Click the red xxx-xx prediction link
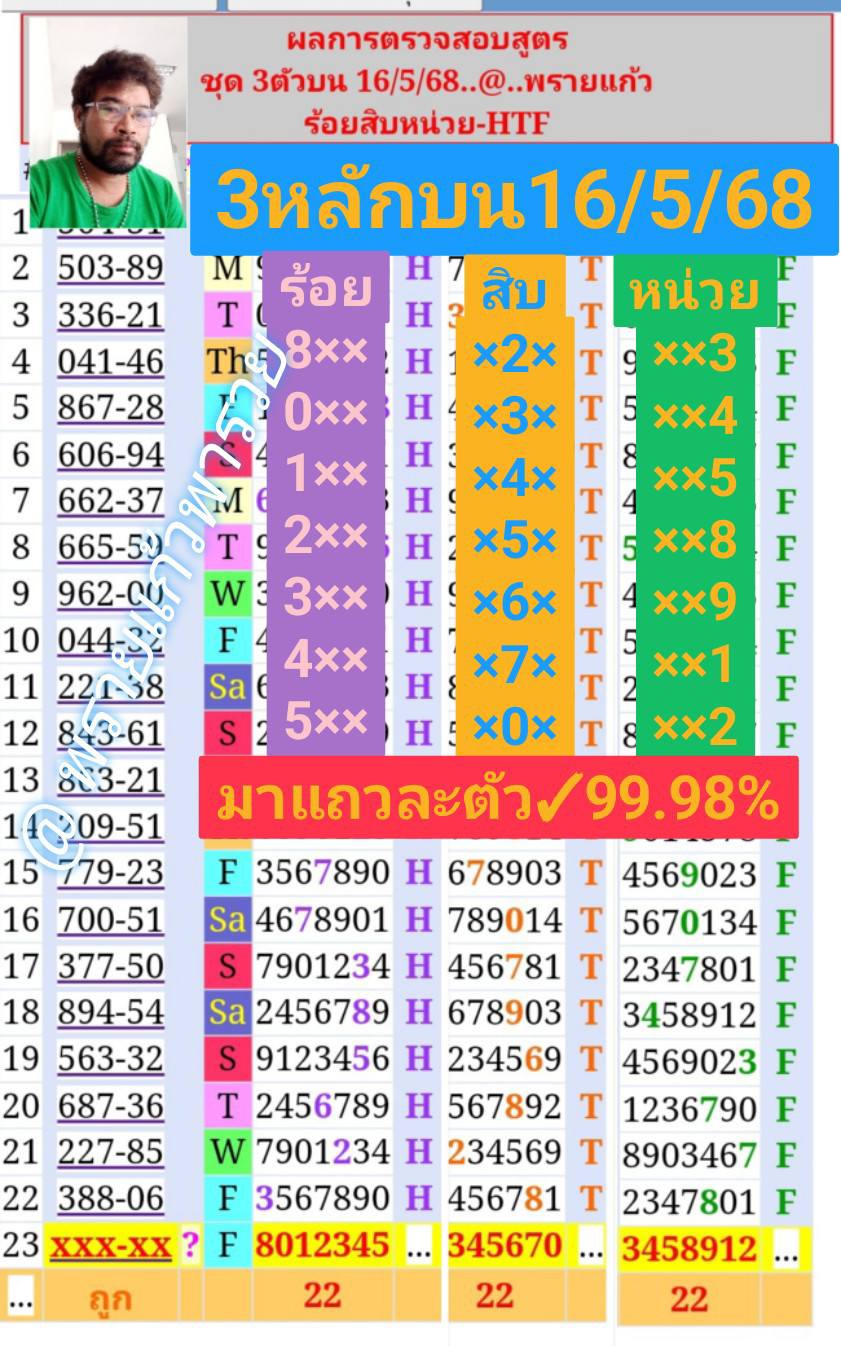Screen dimensions: 841x1346 point(111,1246)
